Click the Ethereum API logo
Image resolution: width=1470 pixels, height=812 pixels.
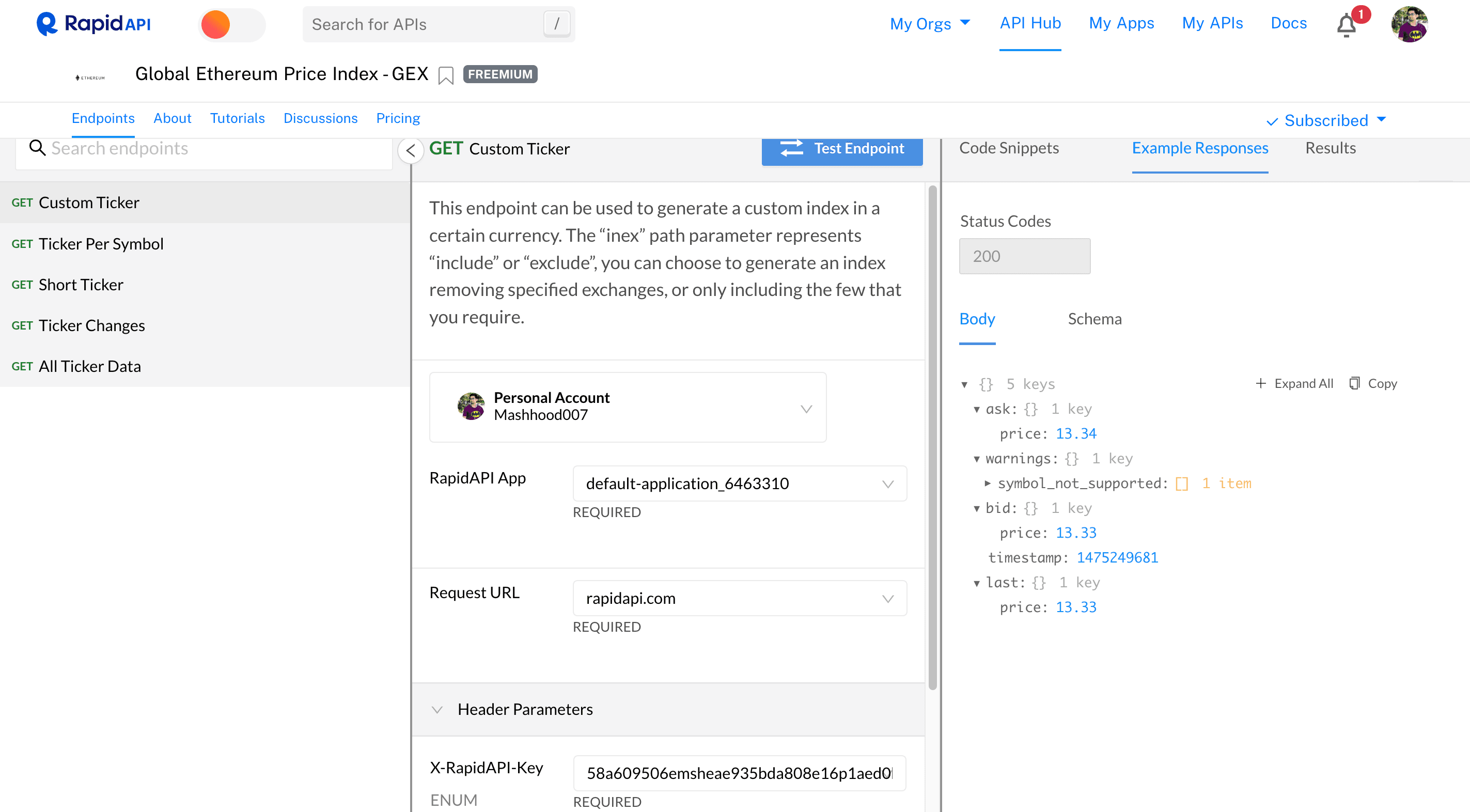[90, 77]
